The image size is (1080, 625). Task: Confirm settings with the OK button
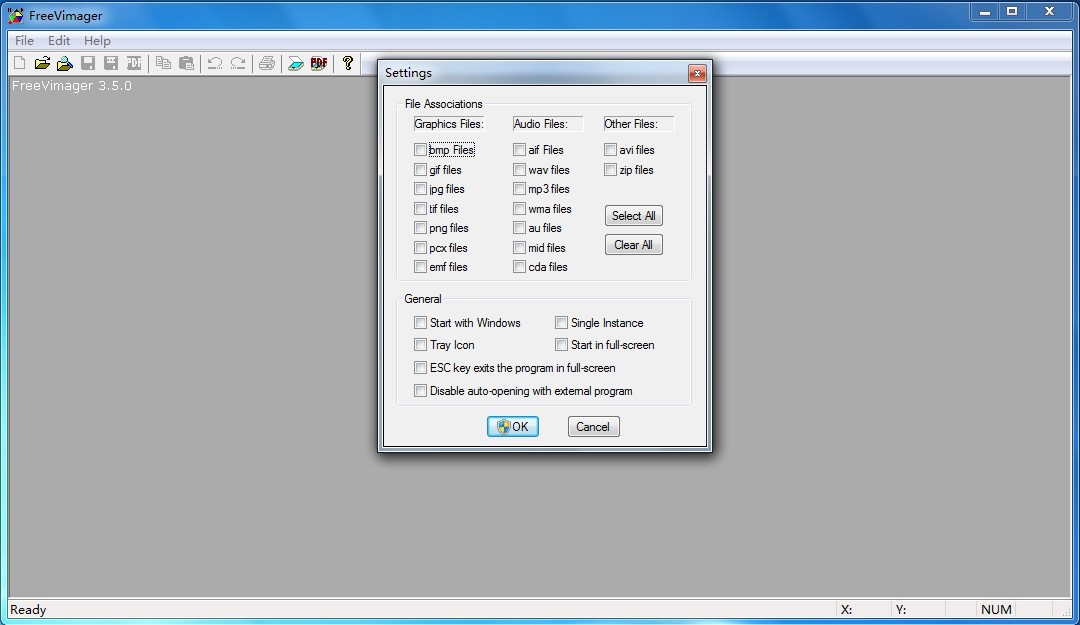(x=513, y=427)
